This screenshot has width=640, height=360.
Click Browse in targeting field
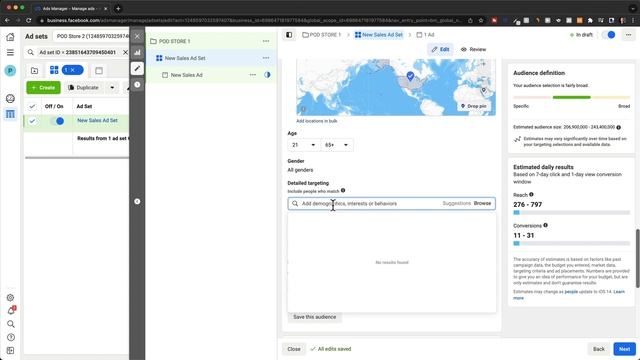point(482,203)
